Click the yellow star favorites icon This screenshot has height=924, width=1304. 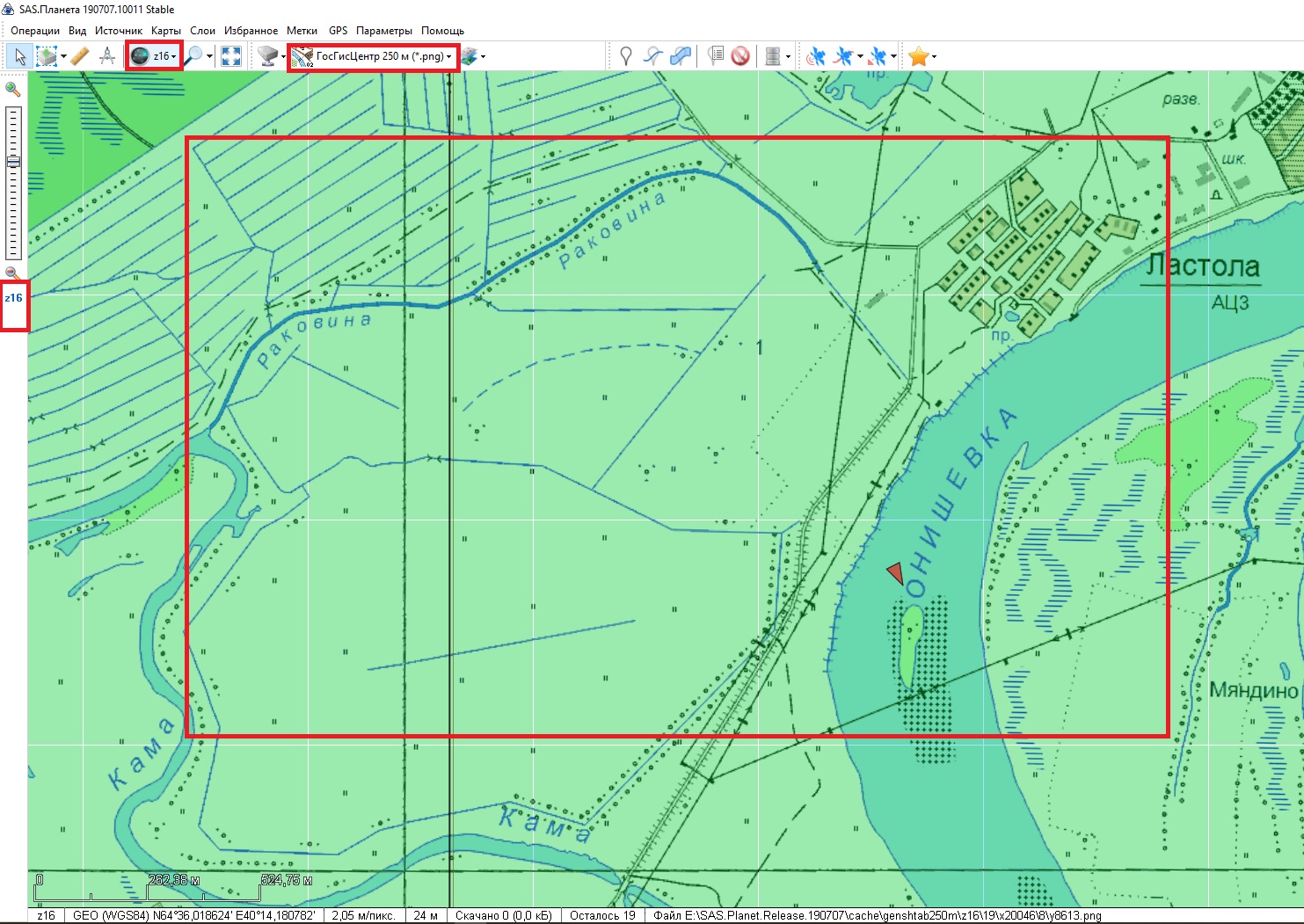click(918, 56)
